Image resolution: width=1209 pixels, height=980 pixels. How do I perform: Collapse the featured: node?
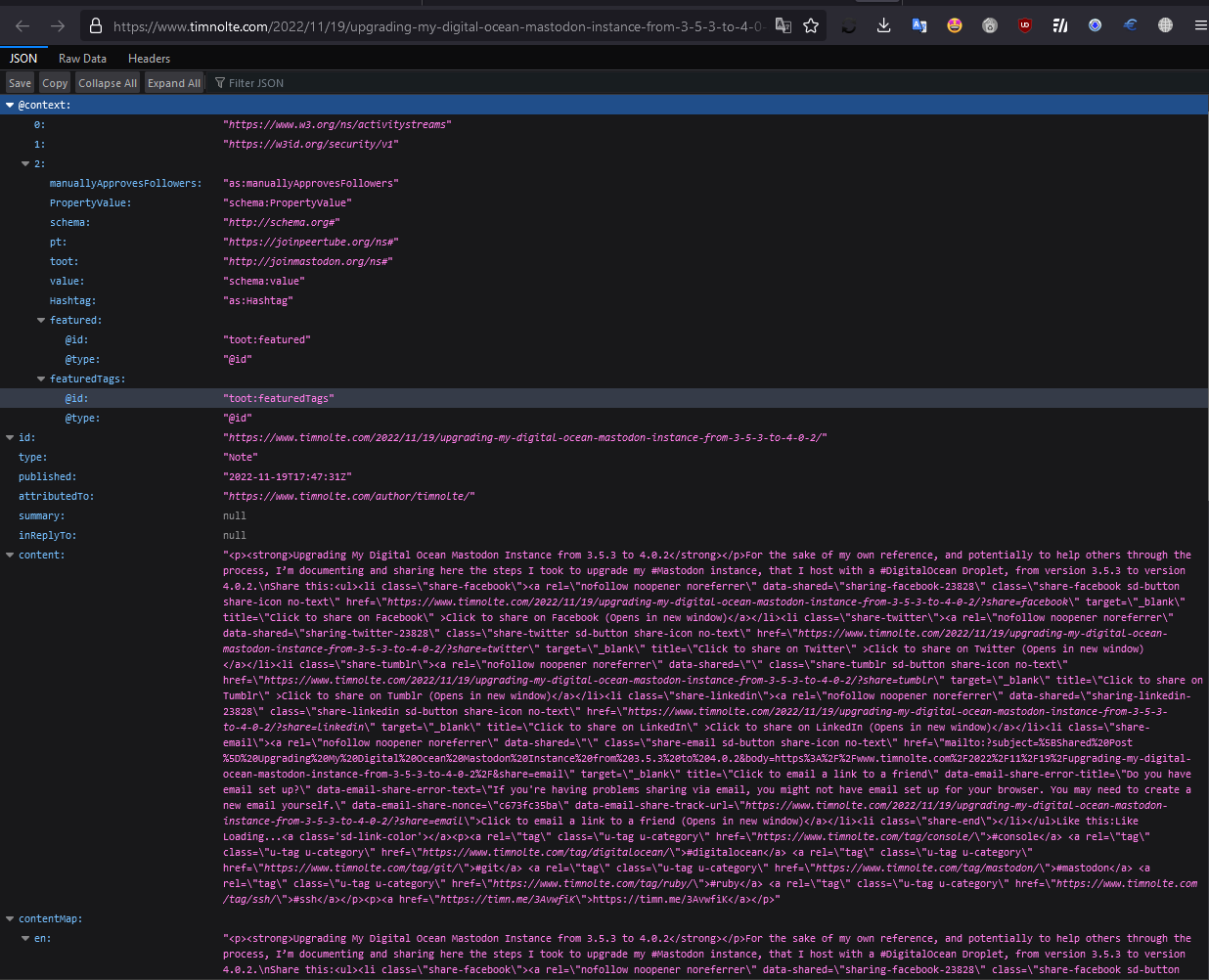(41, 320)
